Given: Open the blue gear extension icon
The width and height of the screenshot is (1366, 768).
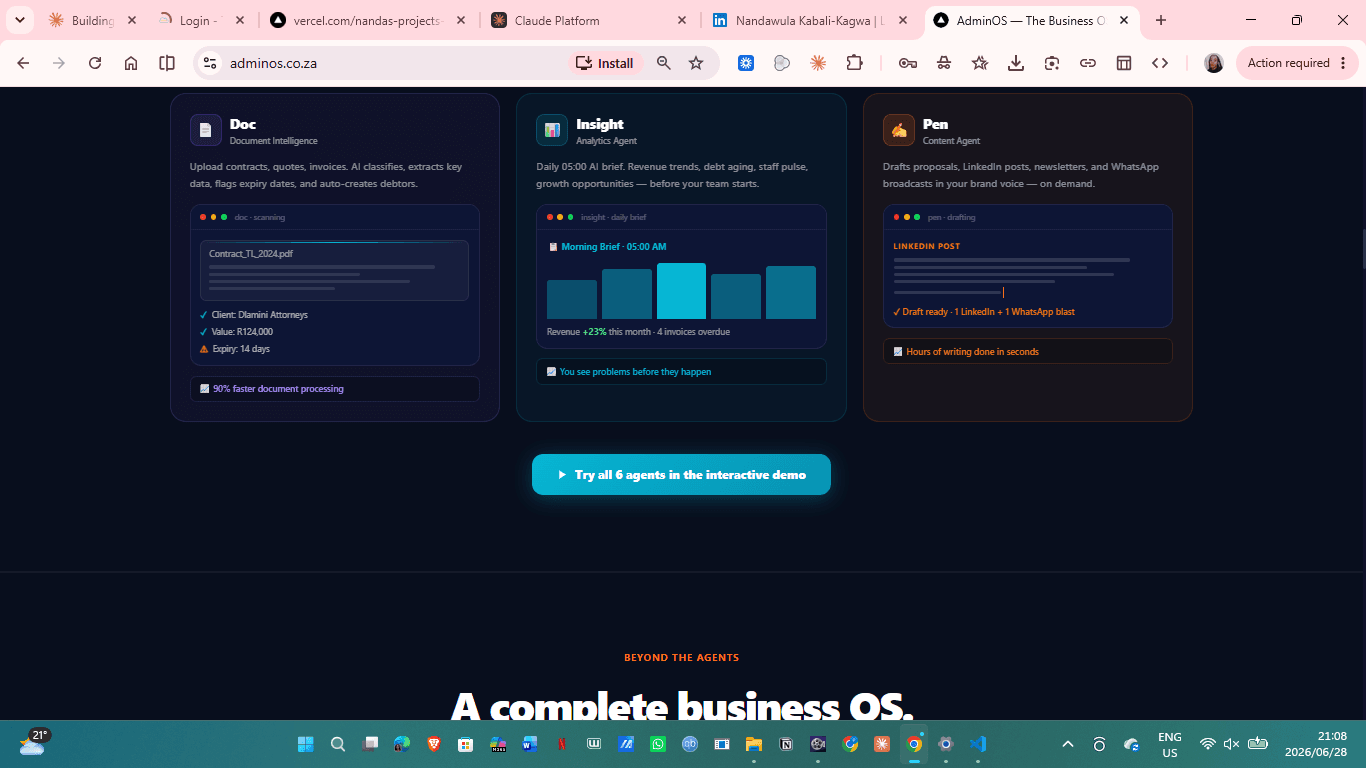Looking at the screenshot, I should [x=746, y=63].
